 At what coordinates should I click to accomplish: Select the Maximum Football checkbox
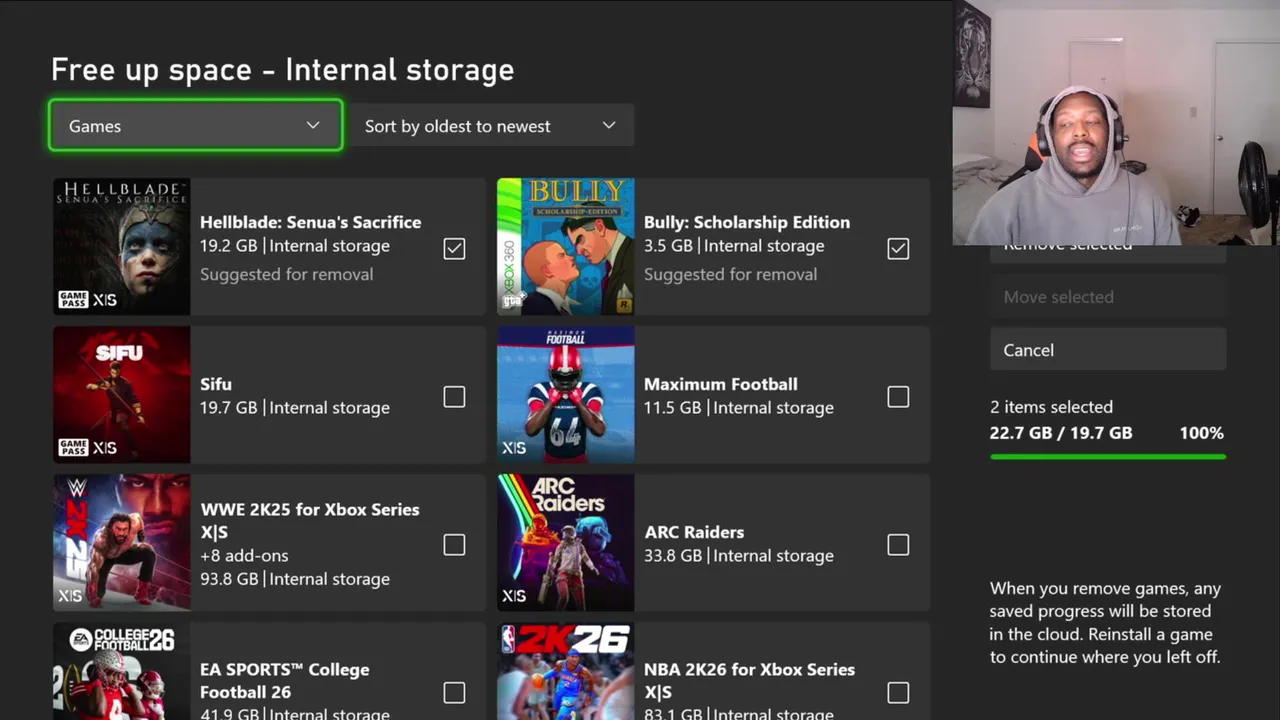click(898, 397)
